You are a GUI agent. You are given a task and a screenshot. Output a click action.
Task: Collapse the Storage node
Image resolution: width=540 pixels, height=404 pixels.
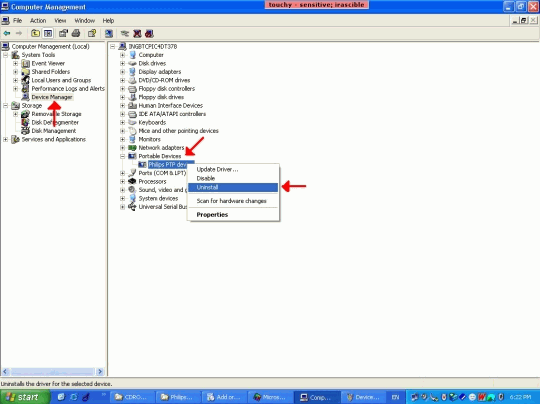(6, 106)
